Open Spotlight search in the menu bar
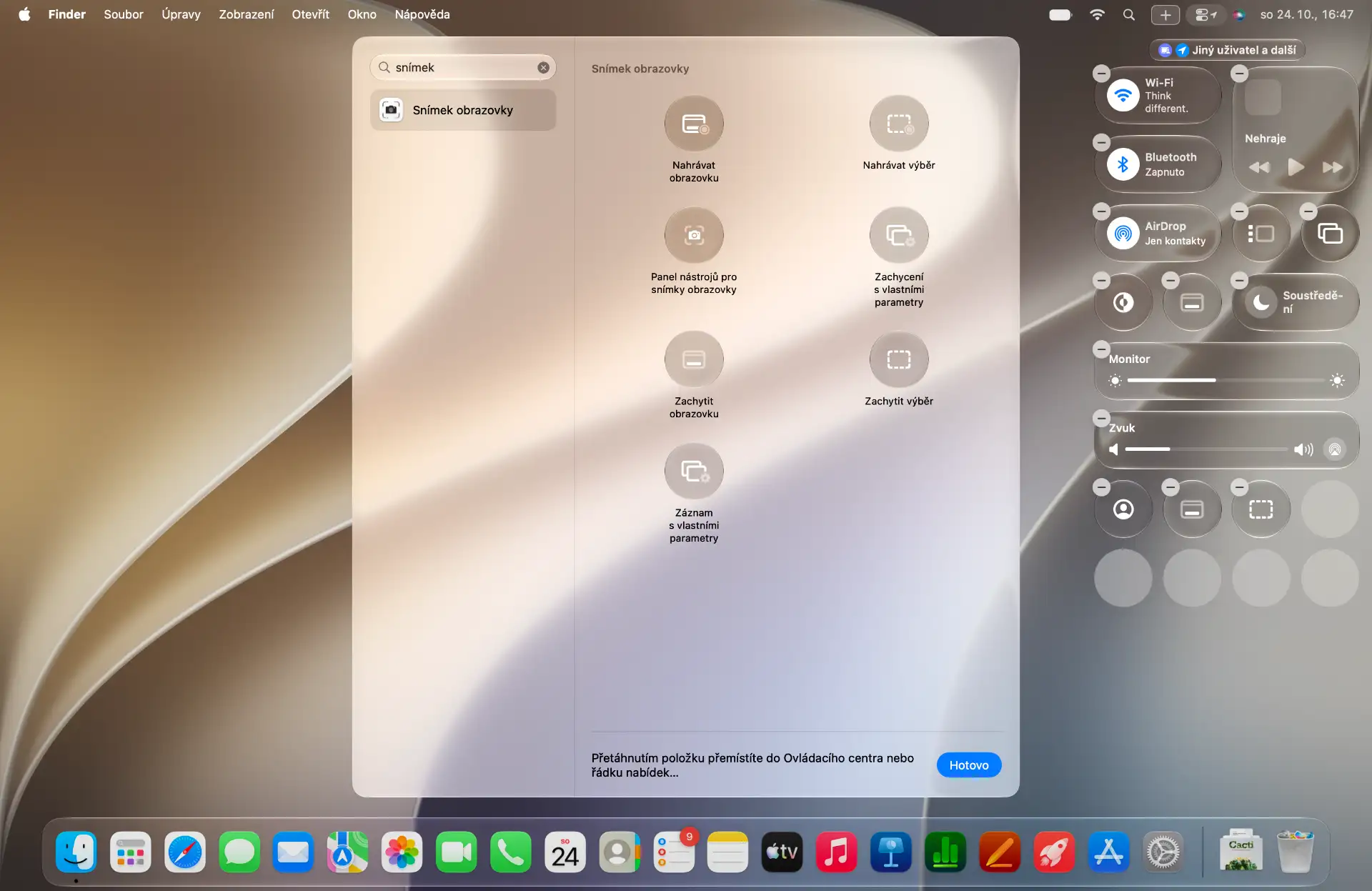This screenshot has width=1372, height=891. (x=1129, y=14)
